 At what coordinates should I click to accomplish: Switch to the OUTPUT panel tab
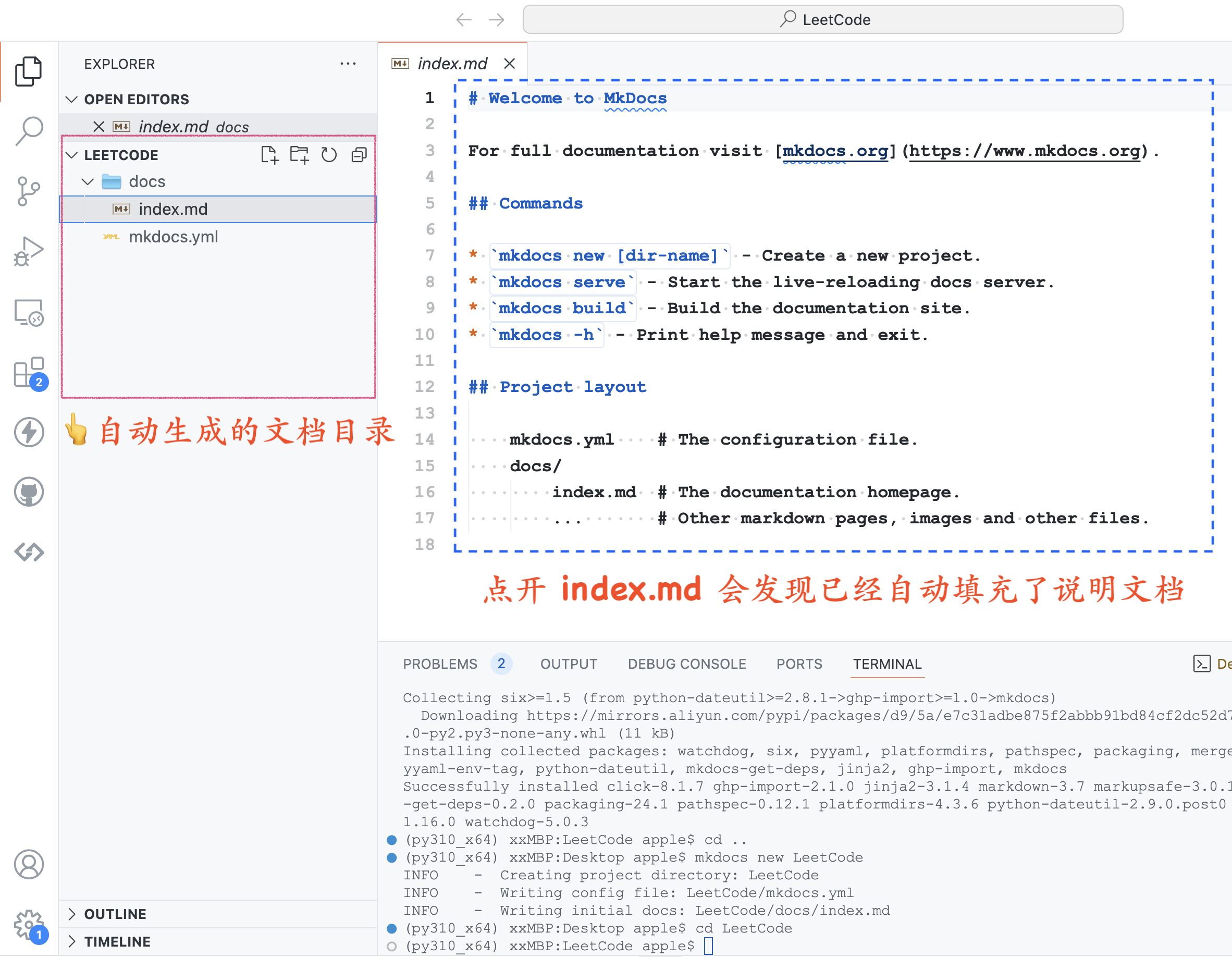pyautogui.click(x=569, y=664)
